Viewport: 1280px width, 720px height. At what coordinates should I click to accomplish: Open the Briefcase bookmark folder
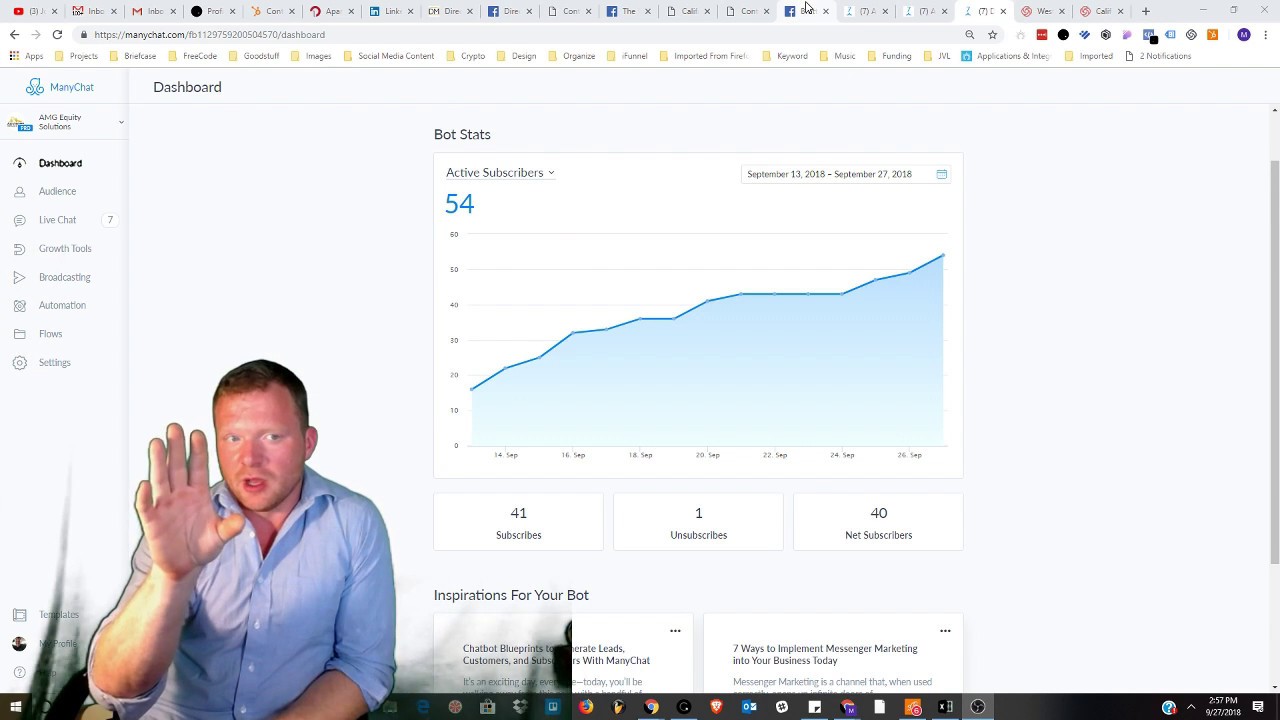coord(133,56)
